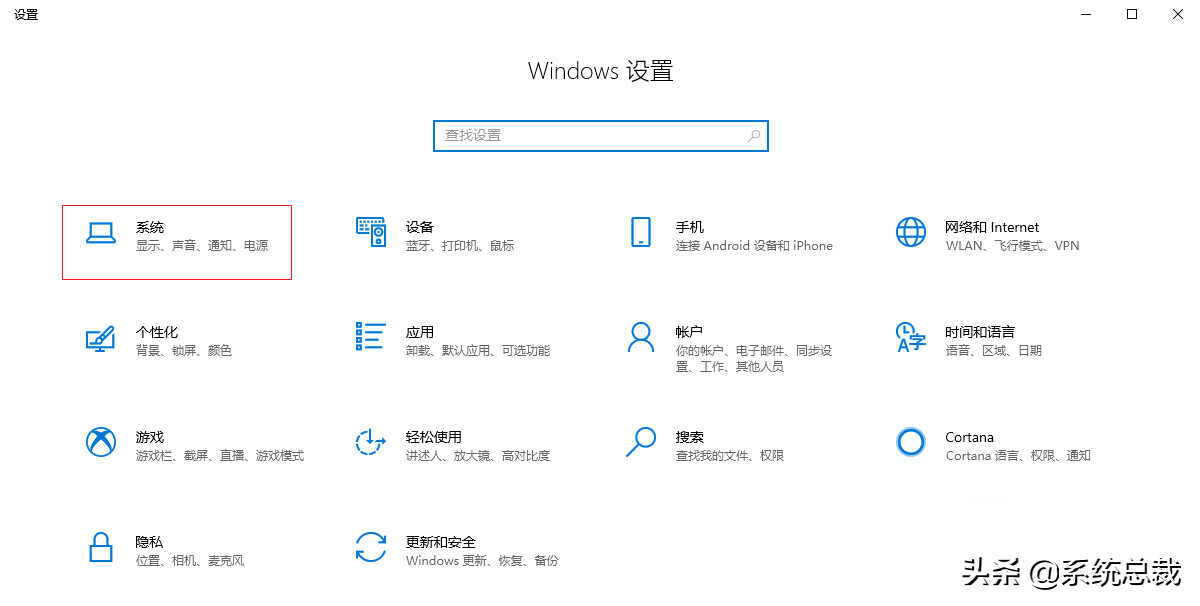Image resolution: width=1200 pixels, height=606 pixels.
Task: Click the 个性化 paintbrush icon
Action: (101, 337)
